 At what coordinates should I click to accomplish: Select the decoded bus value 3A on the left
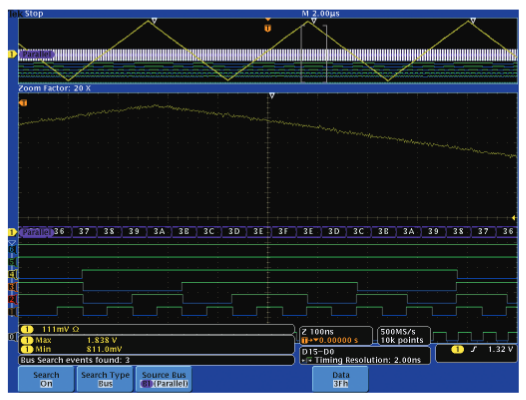click(159, 231)
